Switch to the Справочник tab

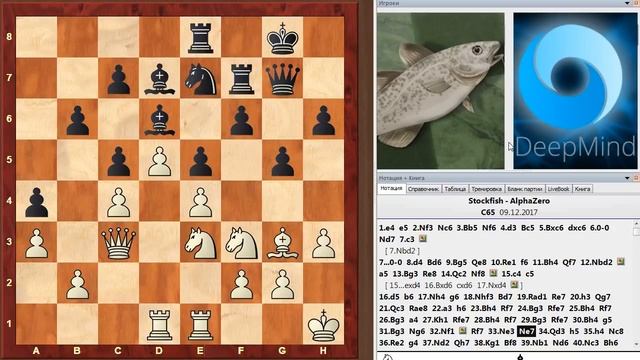[x=423, y=189]
